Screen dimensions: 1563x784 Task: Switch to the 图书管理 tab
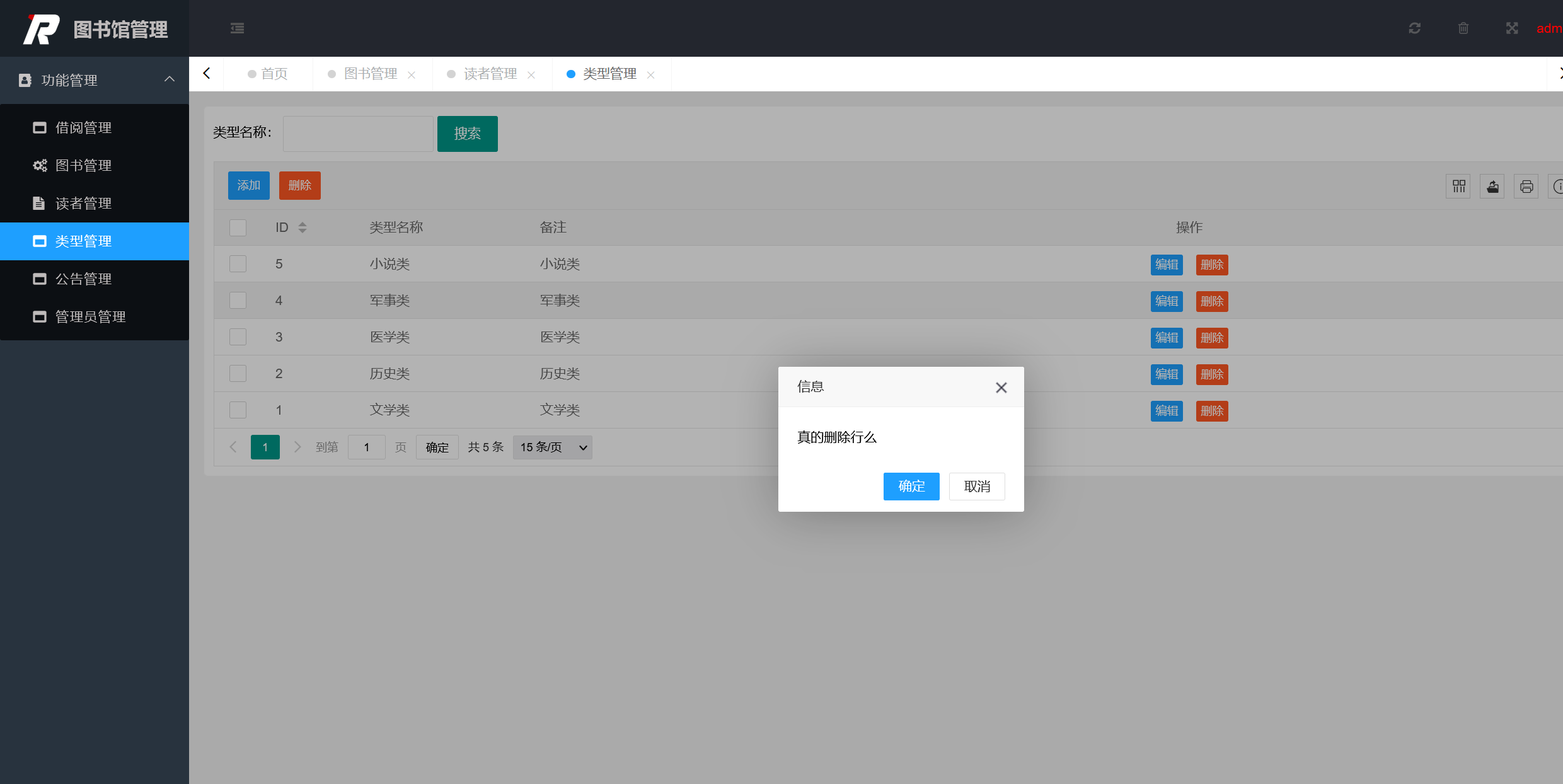371,74
